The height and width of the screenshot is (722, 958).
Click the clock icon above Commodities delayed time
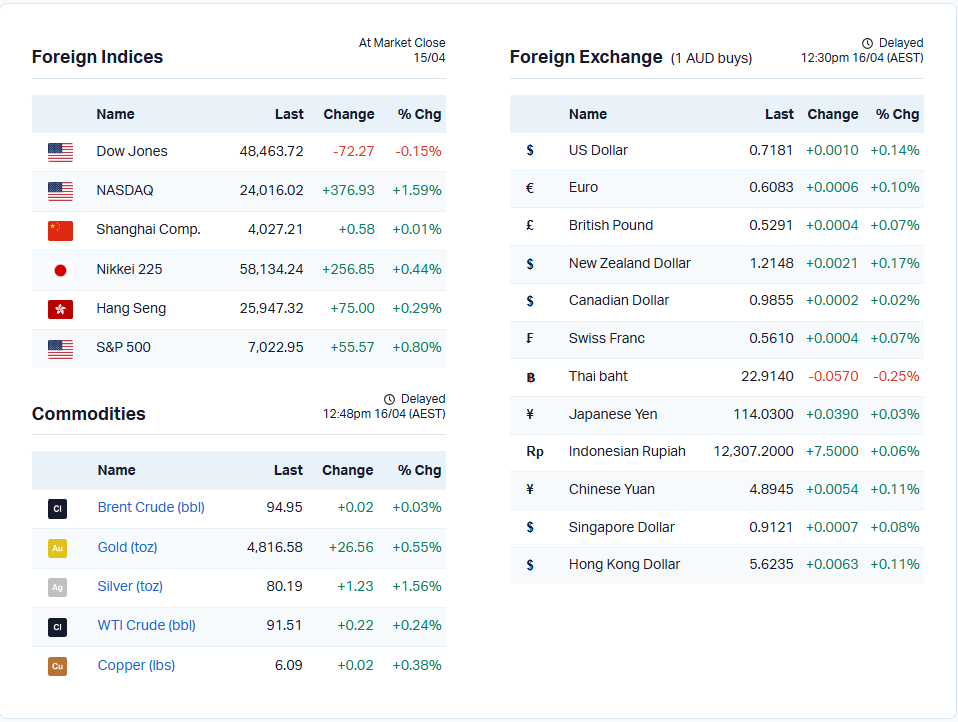390,399
